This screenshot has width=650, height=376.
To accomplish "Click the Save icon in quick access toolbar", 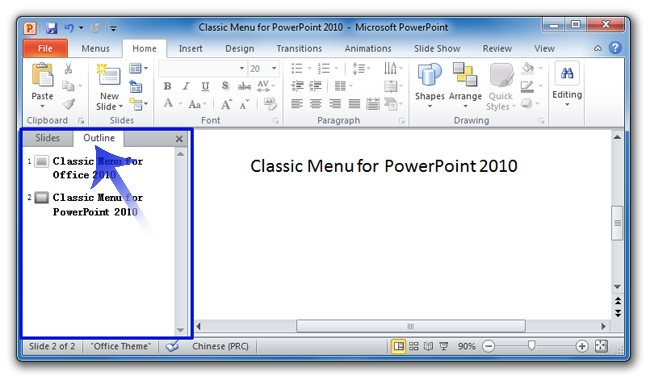I will pos(51,28).
